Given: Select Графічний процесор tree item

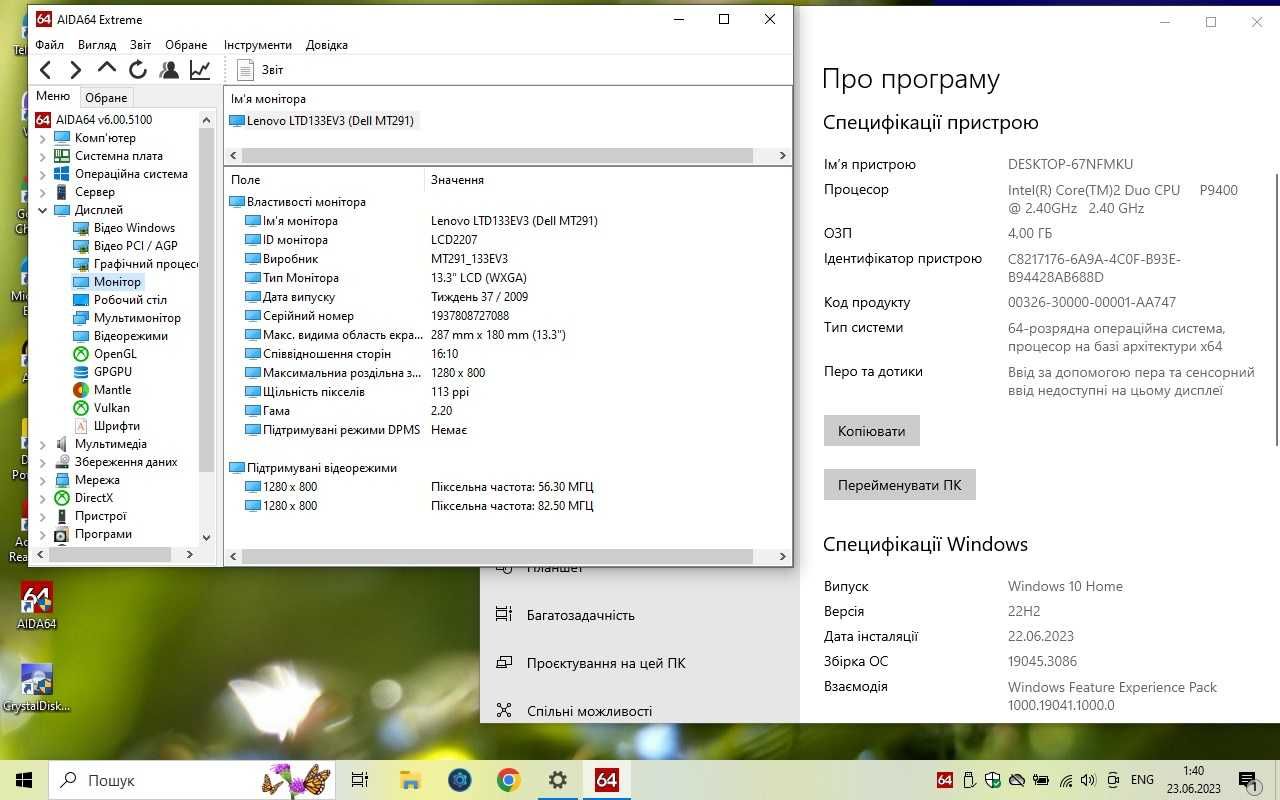Looking at the screenshot, I should coord(135,264).
